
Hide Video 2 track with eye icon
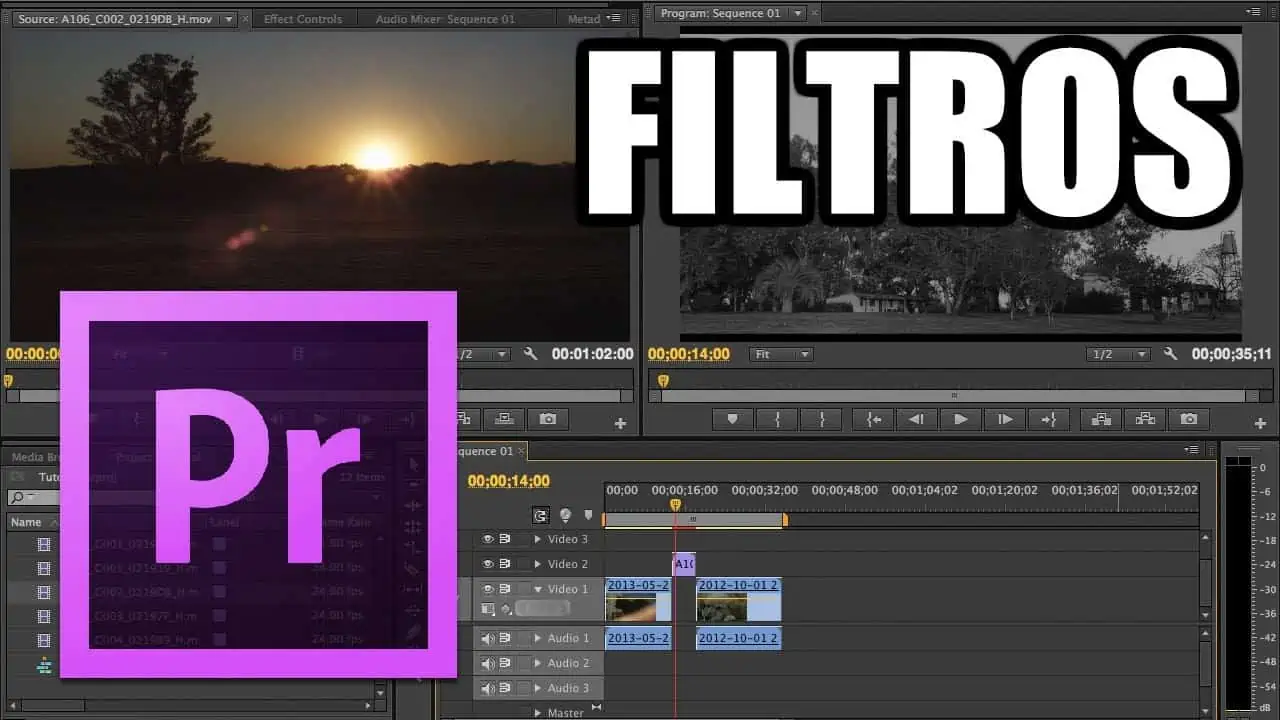489,564
